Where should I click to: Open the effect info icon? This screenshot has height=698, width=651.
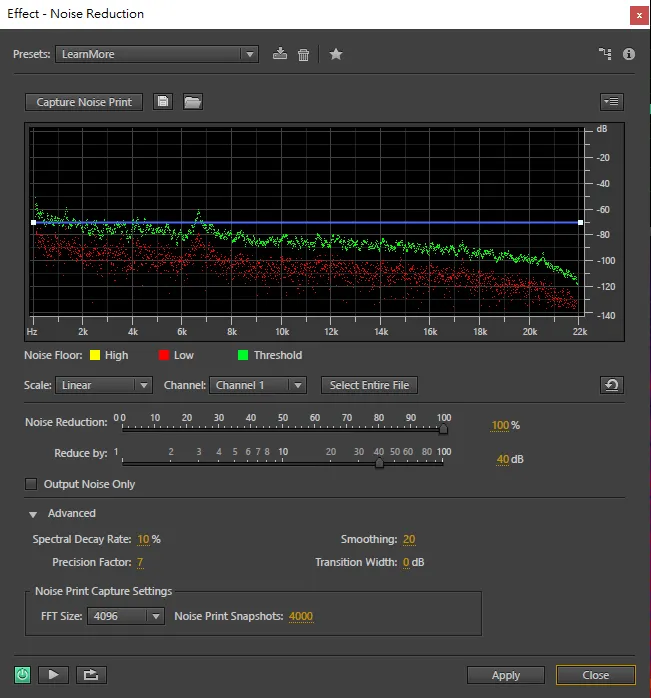(x=629, y=54)
